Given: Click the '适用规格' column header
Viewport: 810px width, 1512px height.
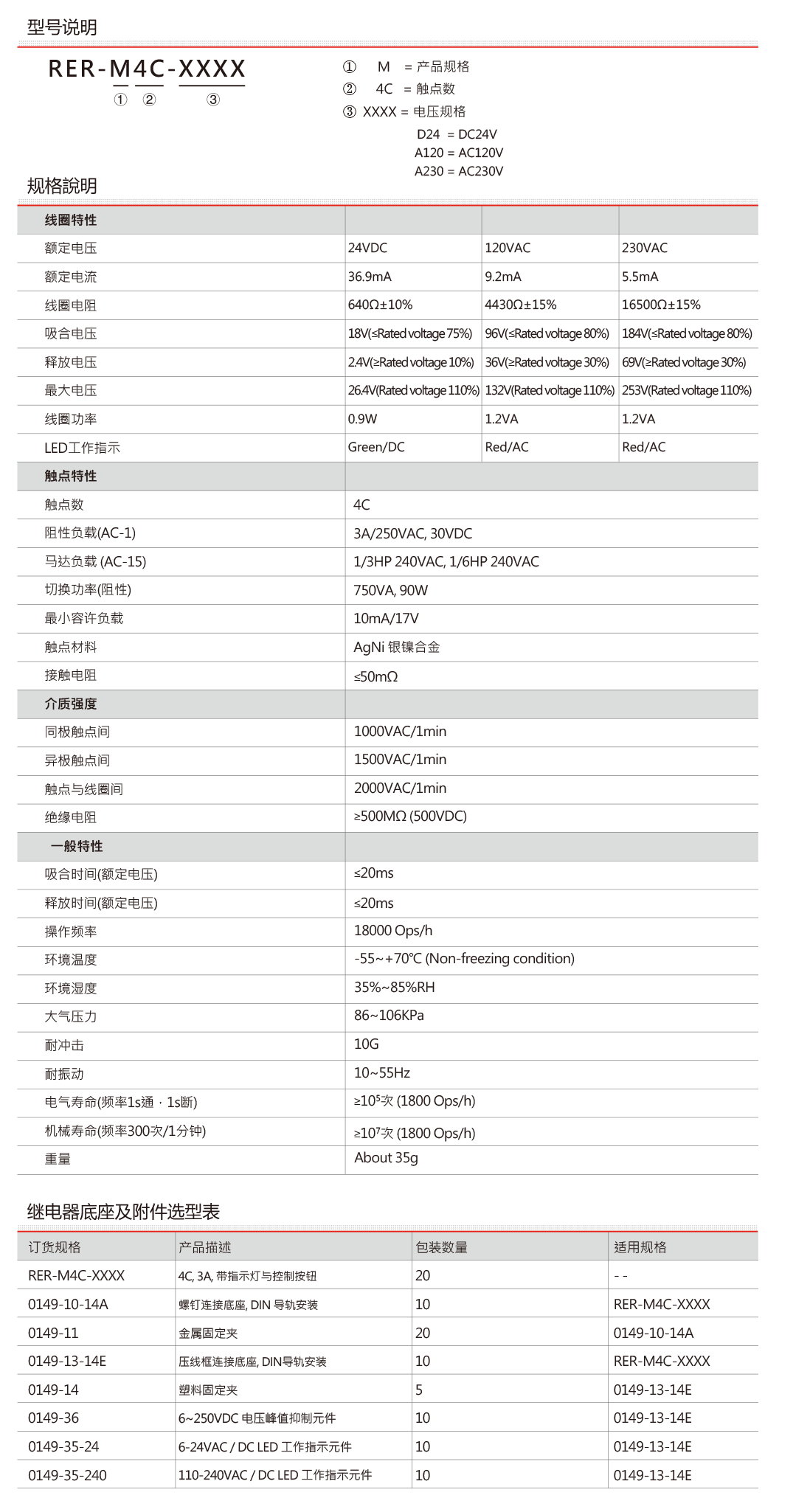Looking at the screenshot, I should (640, 1246).
